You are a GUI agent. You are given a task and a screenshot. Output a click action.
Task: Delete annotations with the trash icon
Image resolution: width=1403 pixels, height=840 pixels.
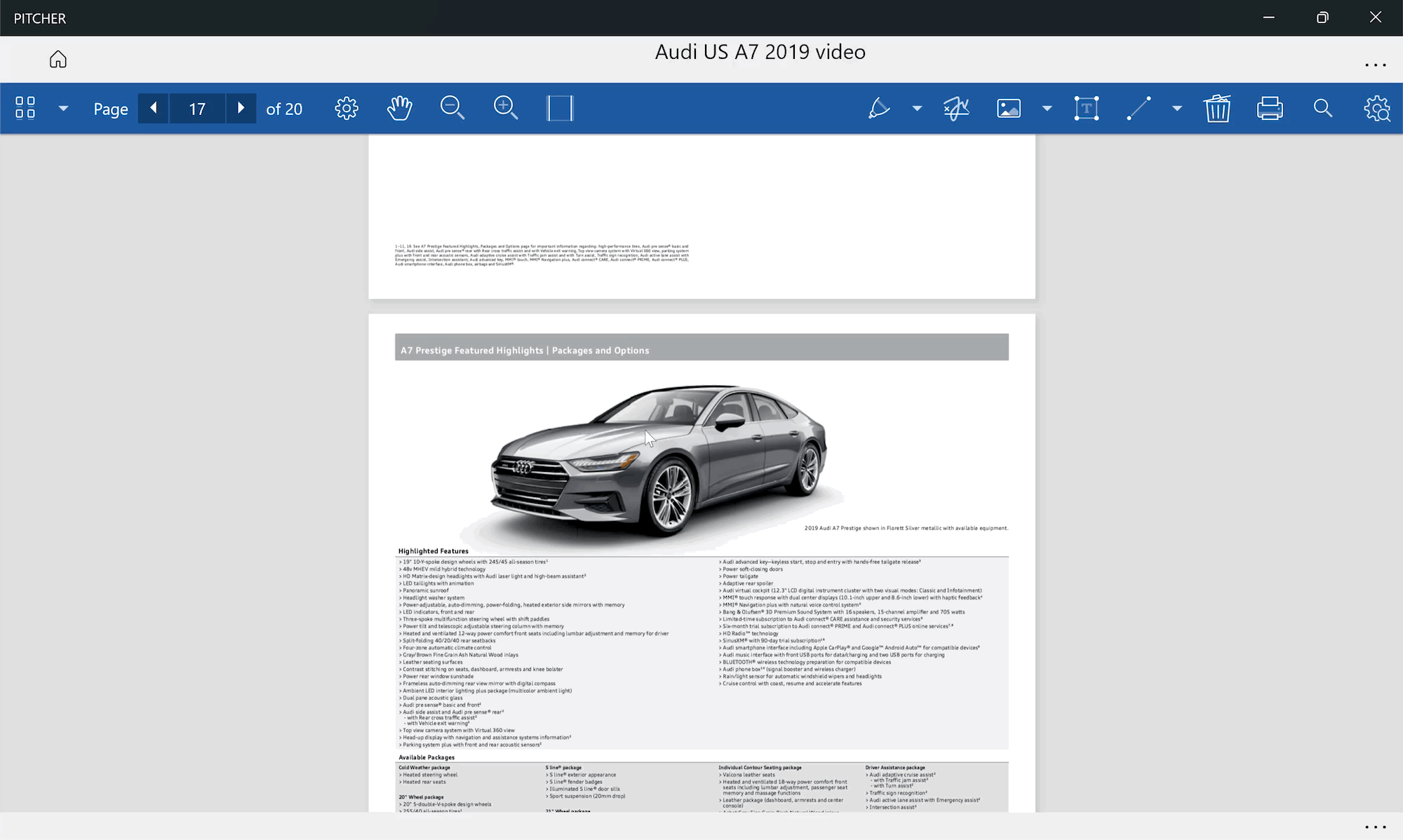coord(1217,108)
